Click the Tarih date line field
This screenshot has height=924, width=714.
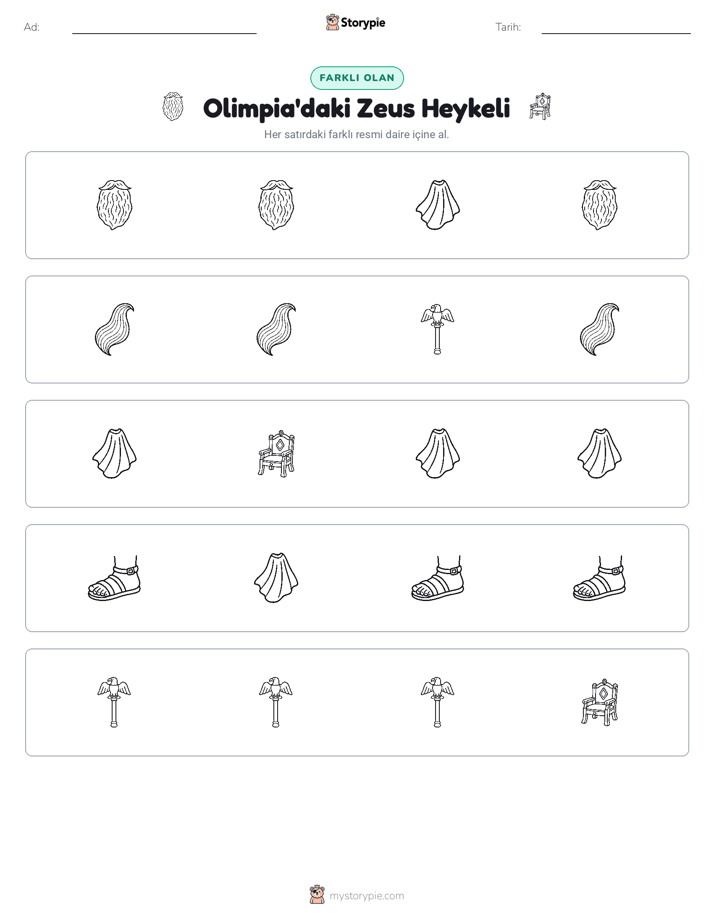[x=616, y=27]
